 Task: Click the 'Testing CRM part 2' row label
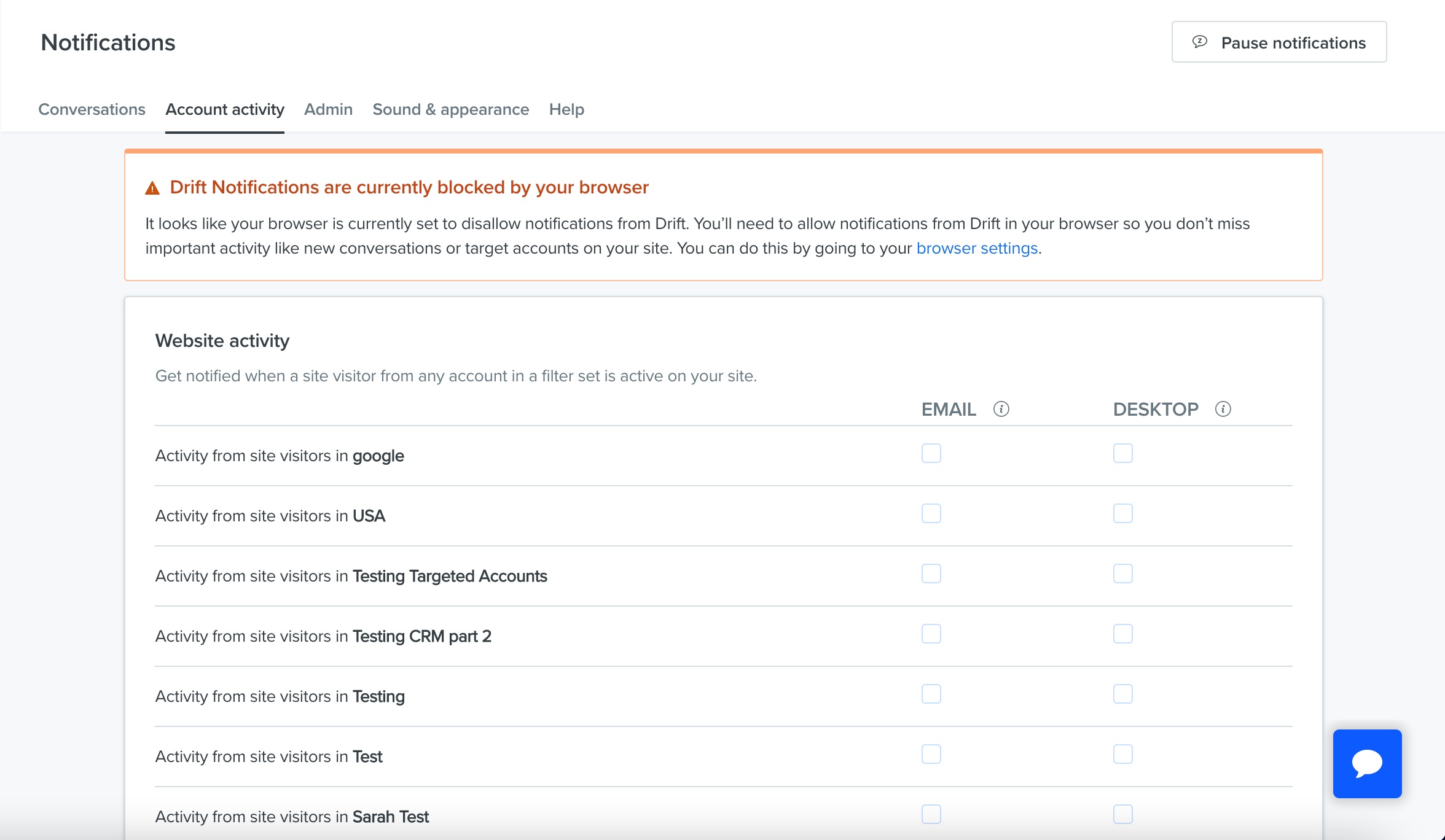tap(323, 636)
